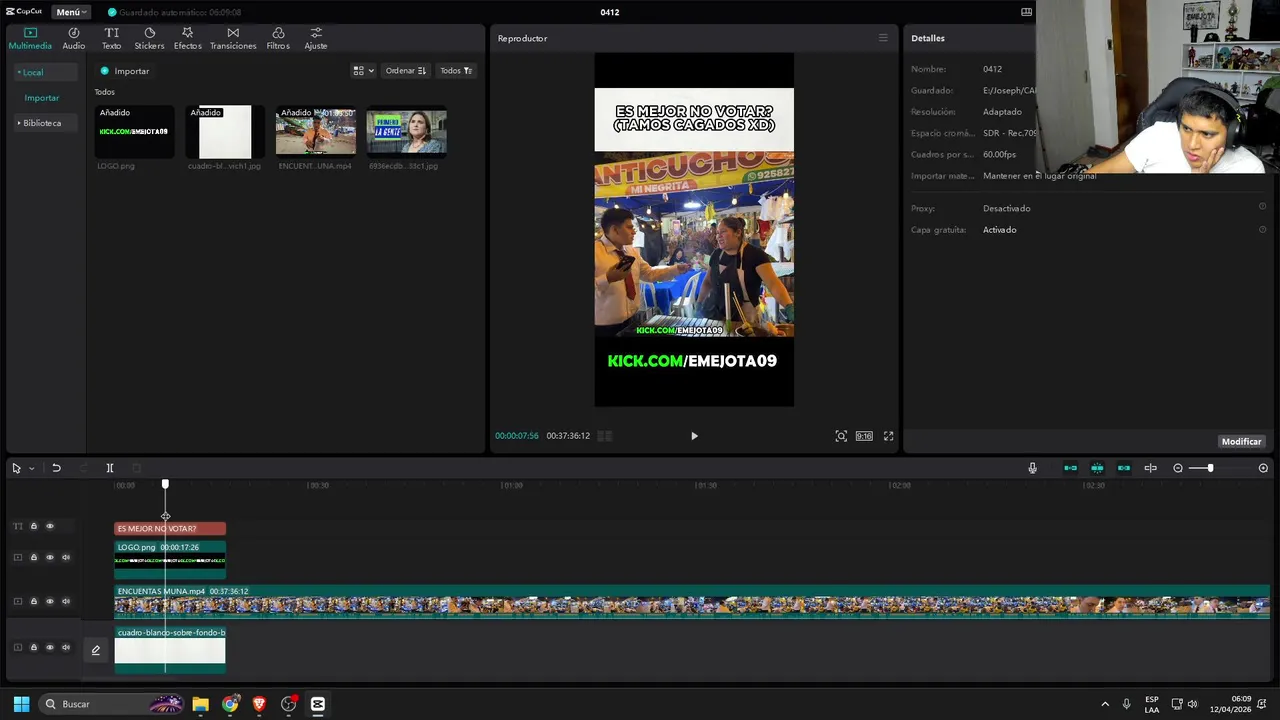Select the ES MEJOR NO VOTAR? text clip
This screenshot has height=720, width=1280.
[170, 528]
